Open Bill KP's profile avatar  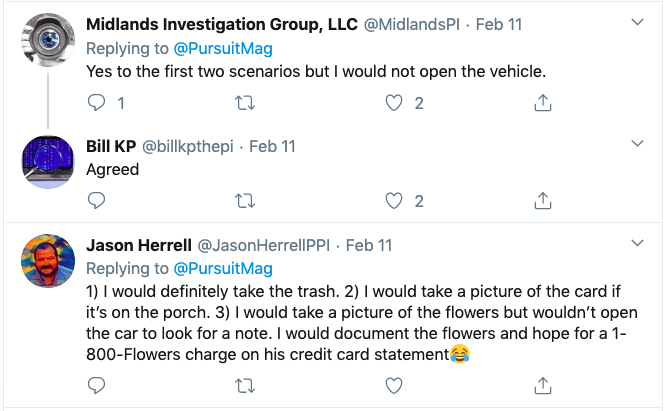coord(46,160)
